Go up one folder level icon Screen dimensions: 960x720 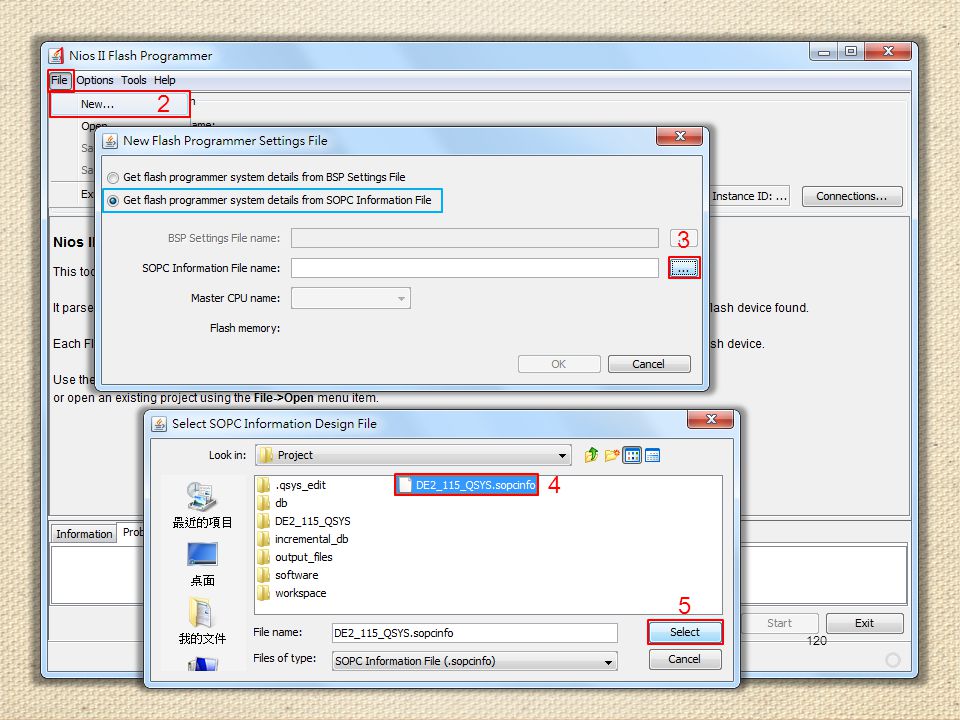pos(591,455)
